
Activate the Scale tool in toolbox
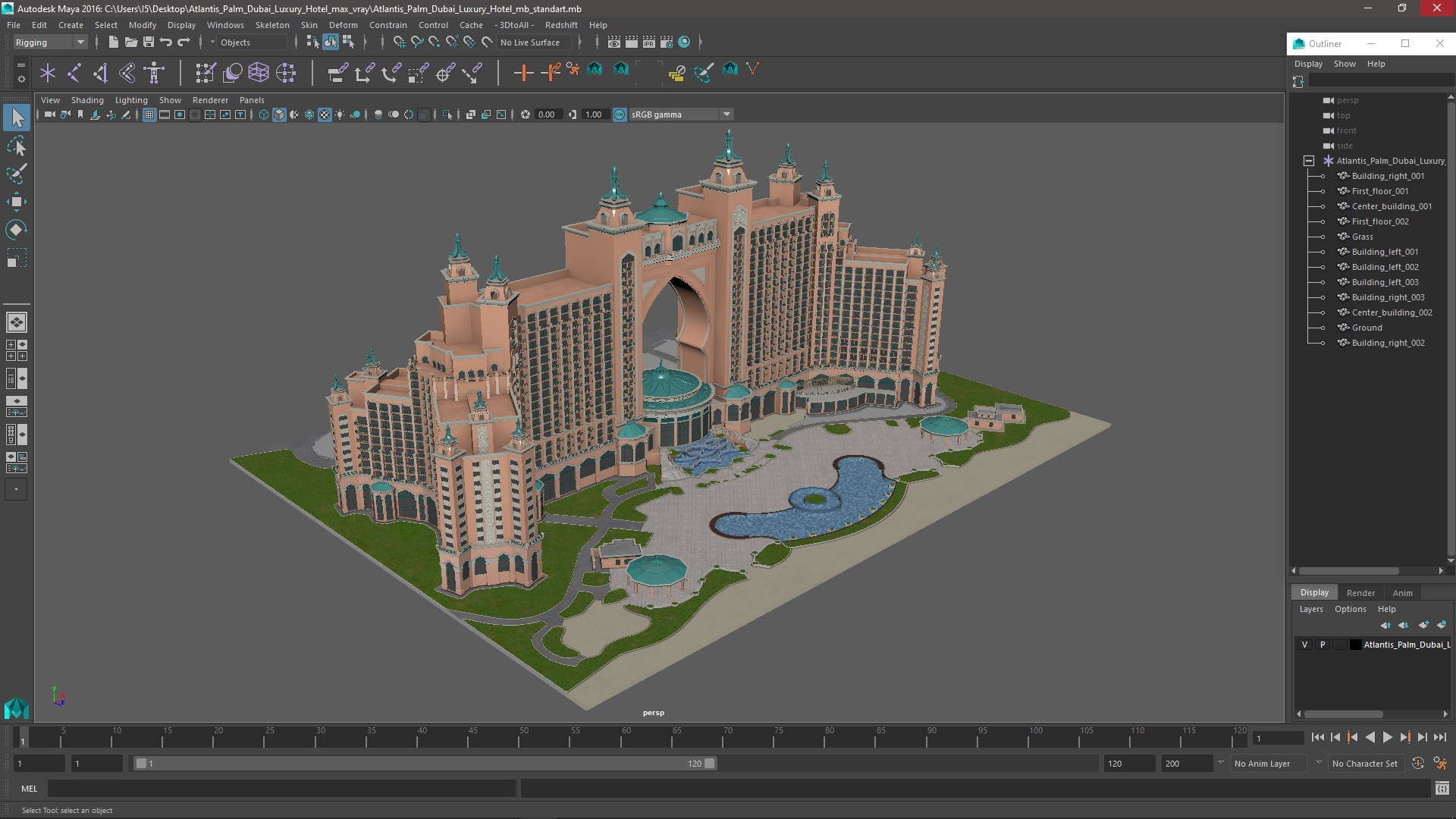17,258
